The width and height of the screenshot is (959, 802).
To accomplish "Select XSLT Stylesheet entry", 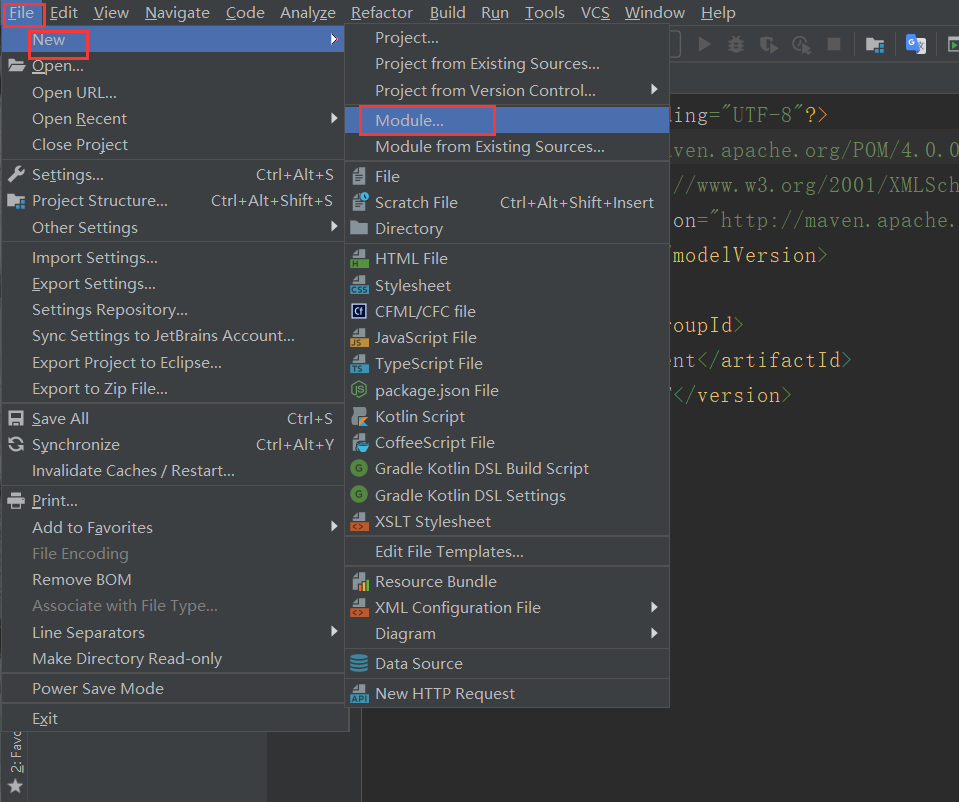I will [507, 522].
